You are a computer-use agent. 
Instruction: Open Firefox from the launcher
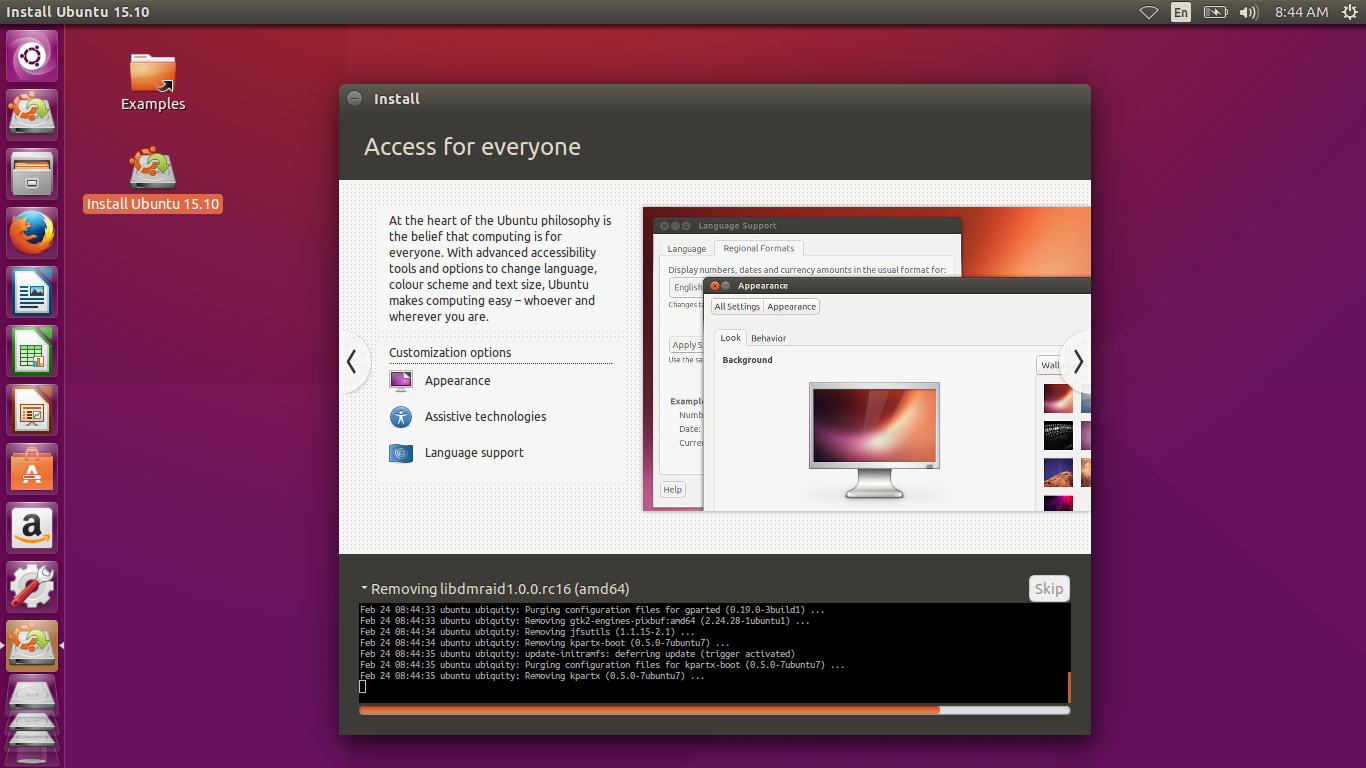[x=31, y=232]
